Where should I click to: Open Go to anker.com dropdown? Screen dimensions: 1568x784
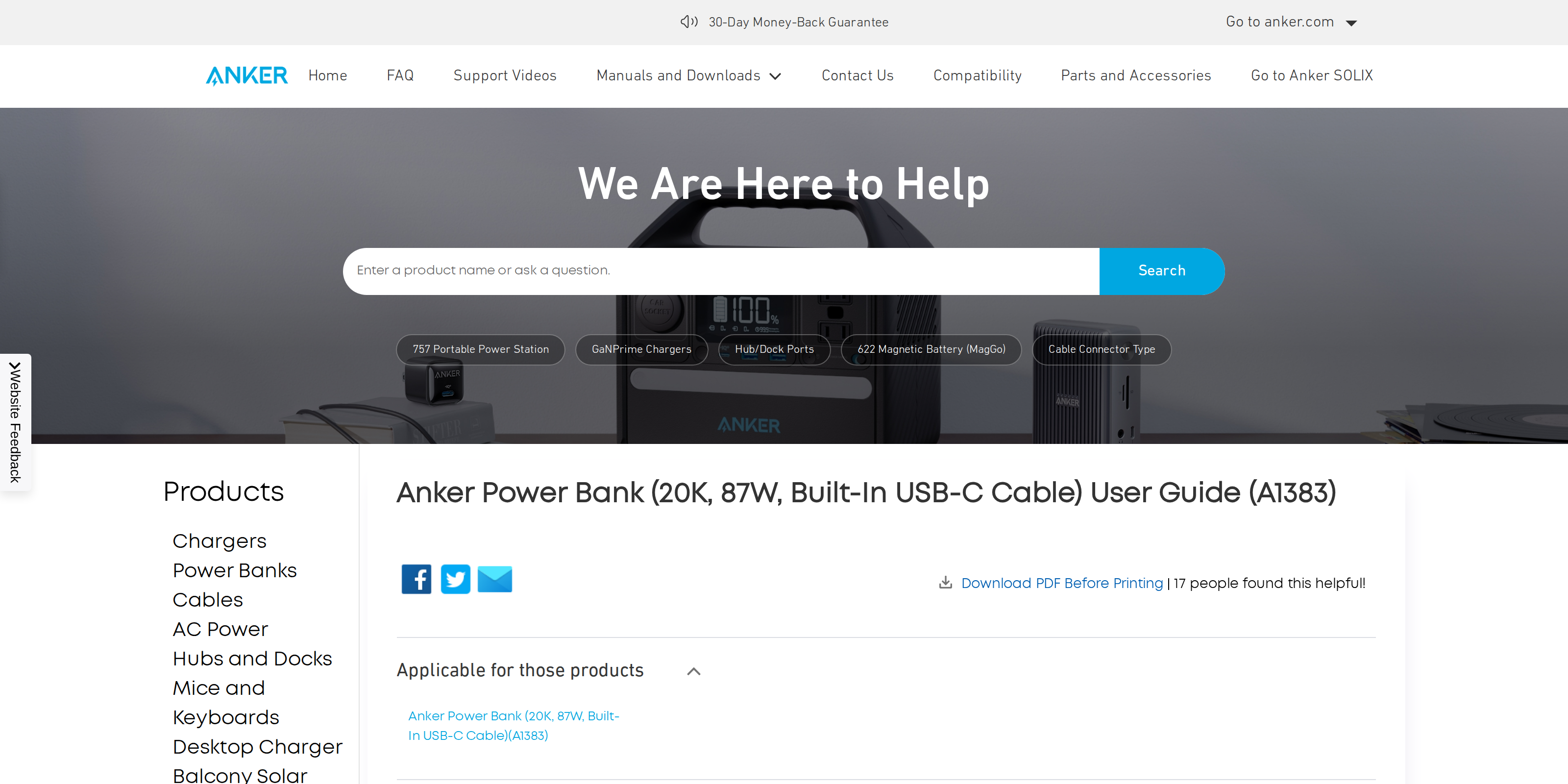tap(1292, 22)
